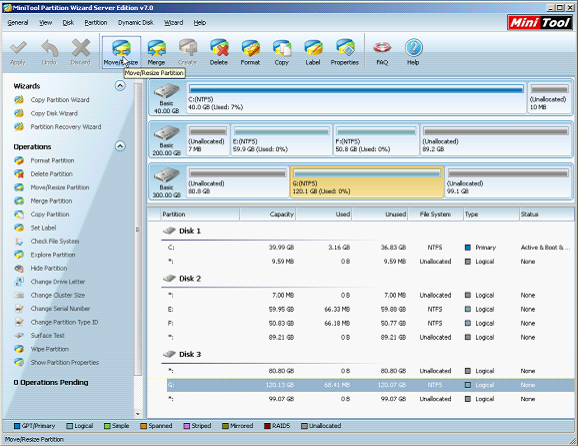Open the Disk menu

pos(68,22)
